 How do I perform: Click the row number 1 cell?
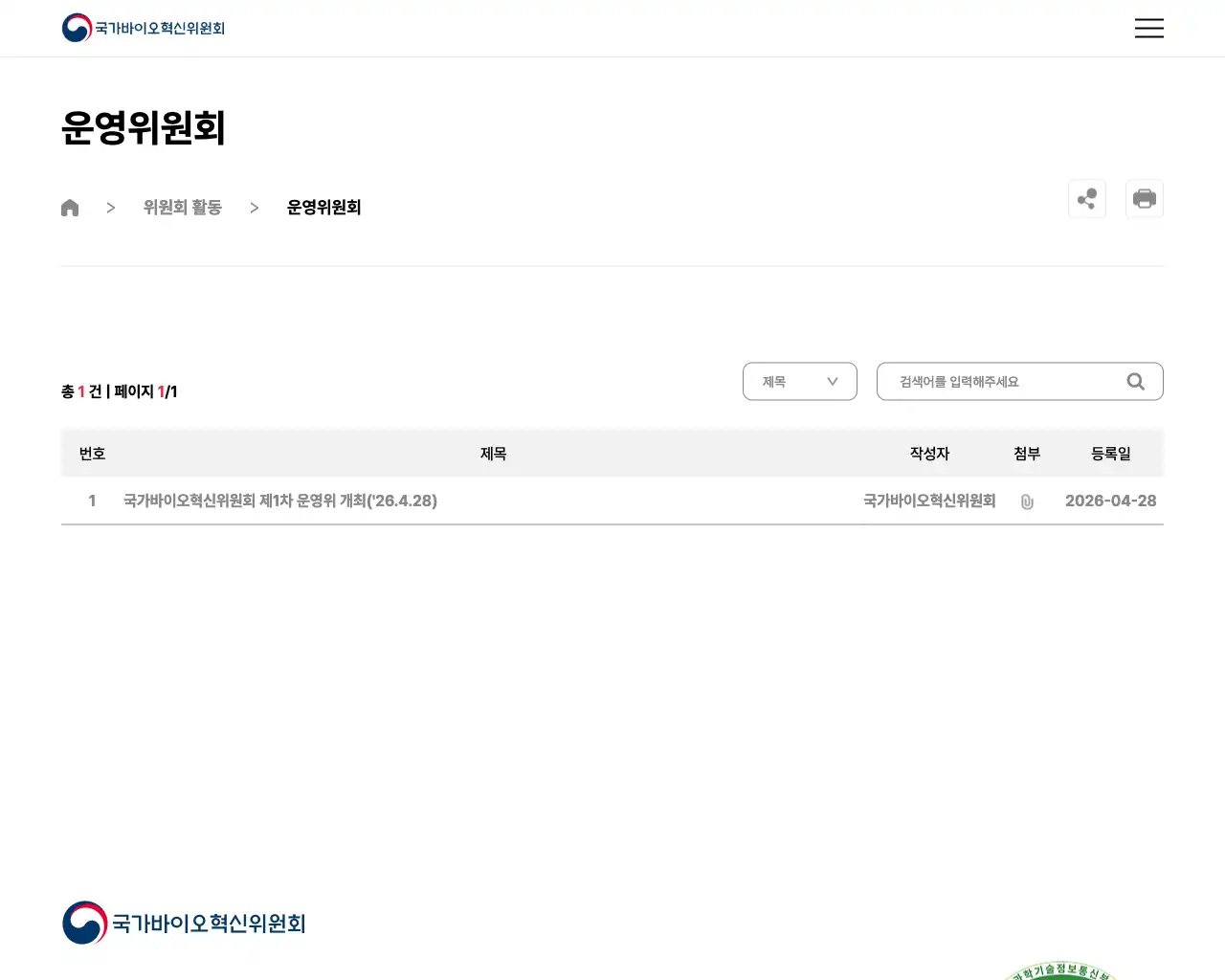[x=92, y=501]
